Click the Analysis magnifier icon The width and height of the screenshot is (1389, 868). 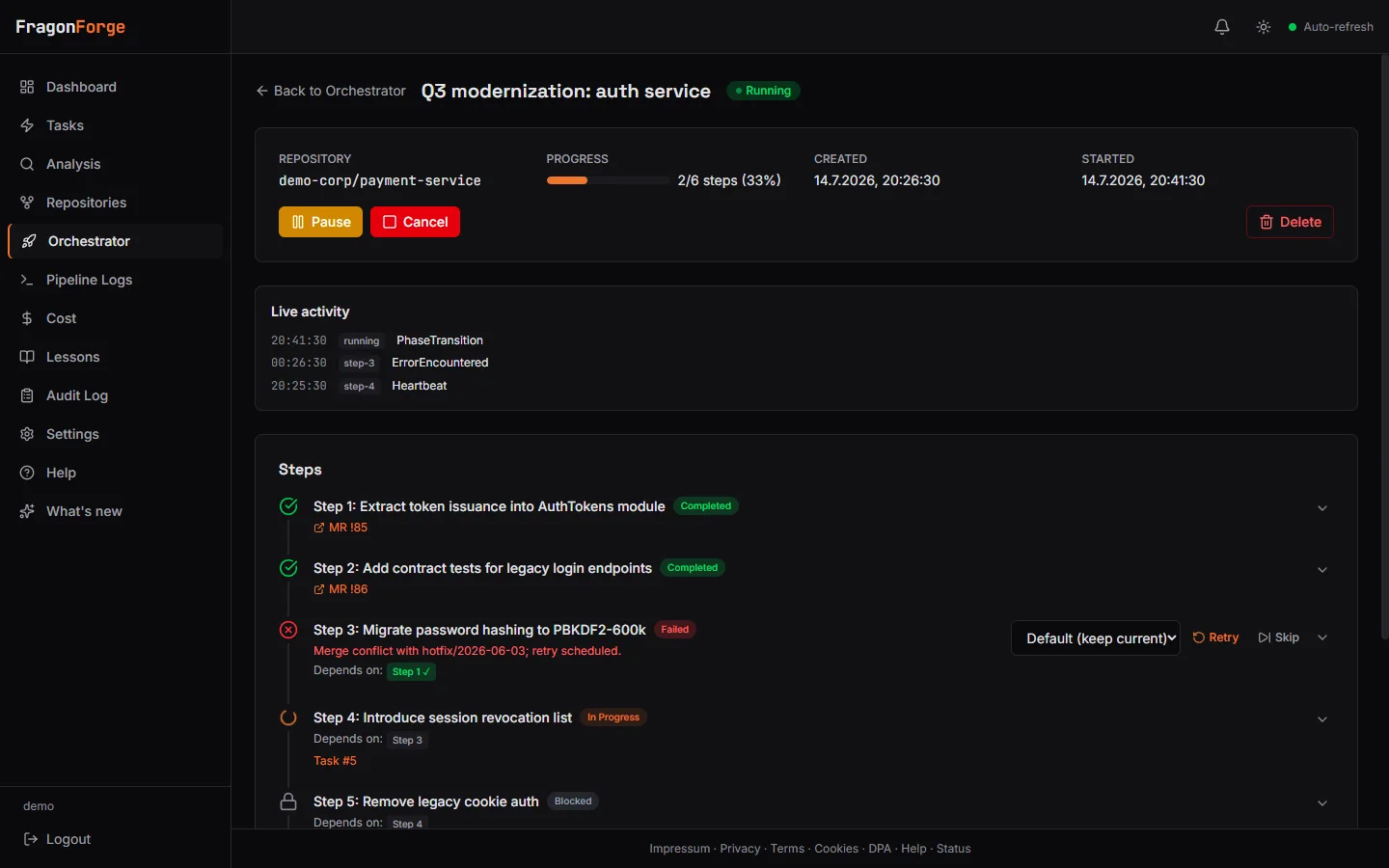[x=27, y=164]
